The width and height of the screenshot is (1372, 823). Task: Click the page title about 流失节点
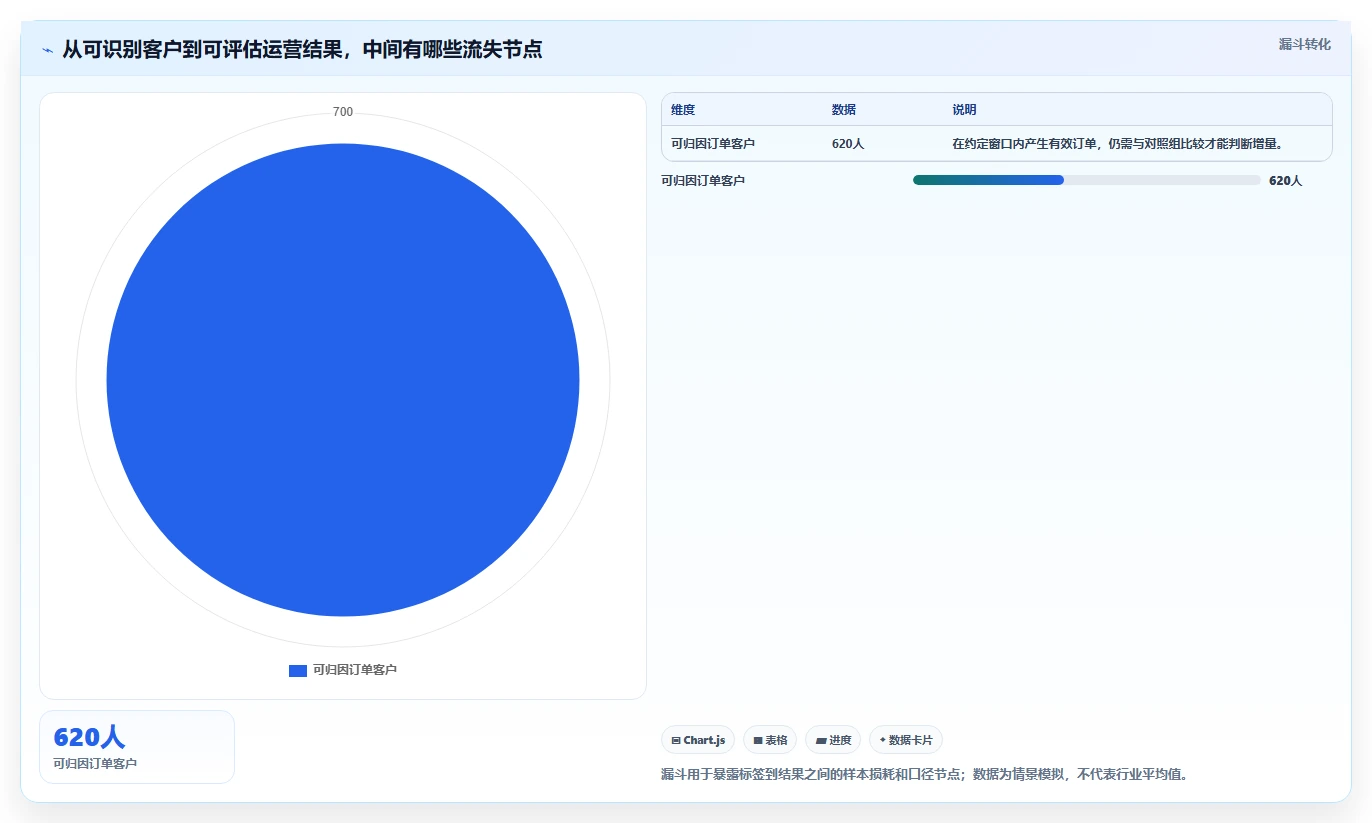pos(302,49)
